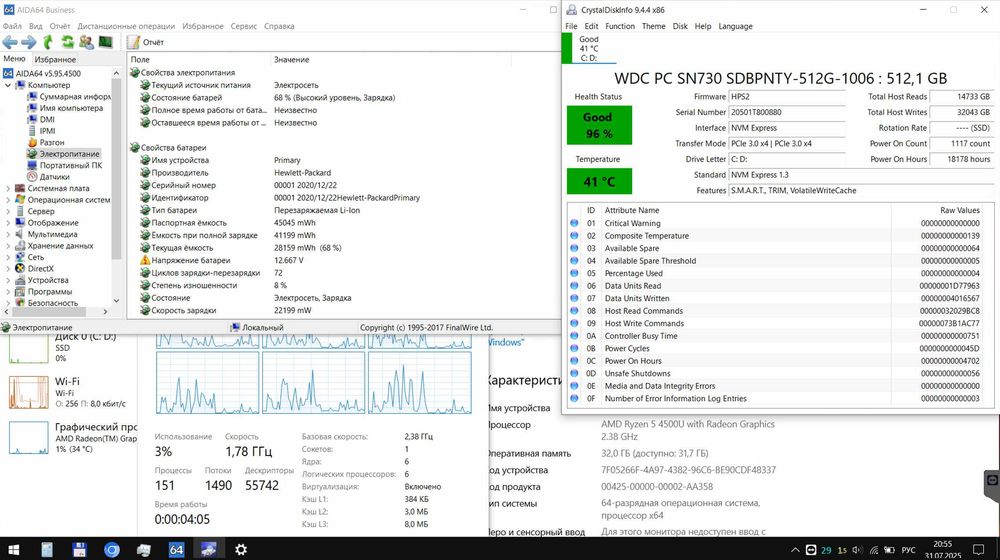
Task: Click the AIDA64 v5.95.4500 root icon
Action: [x=8, y=73]
